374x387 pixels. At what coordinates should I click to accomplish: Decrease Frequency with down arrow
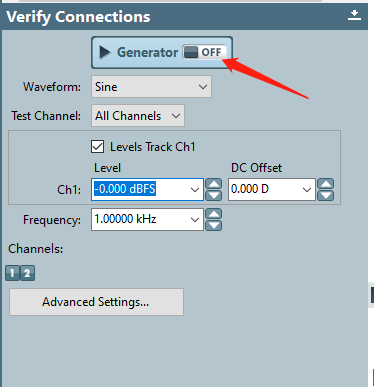point(214,225)
